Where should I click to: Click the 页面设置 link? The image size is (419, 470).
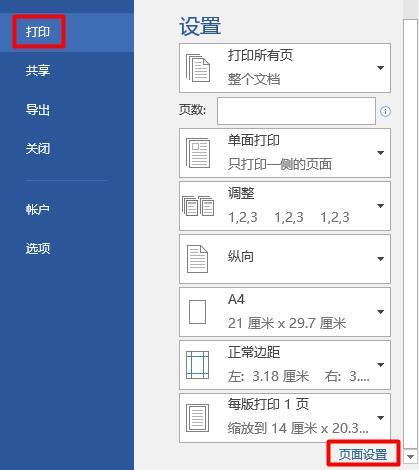click(x=363, y=454)
